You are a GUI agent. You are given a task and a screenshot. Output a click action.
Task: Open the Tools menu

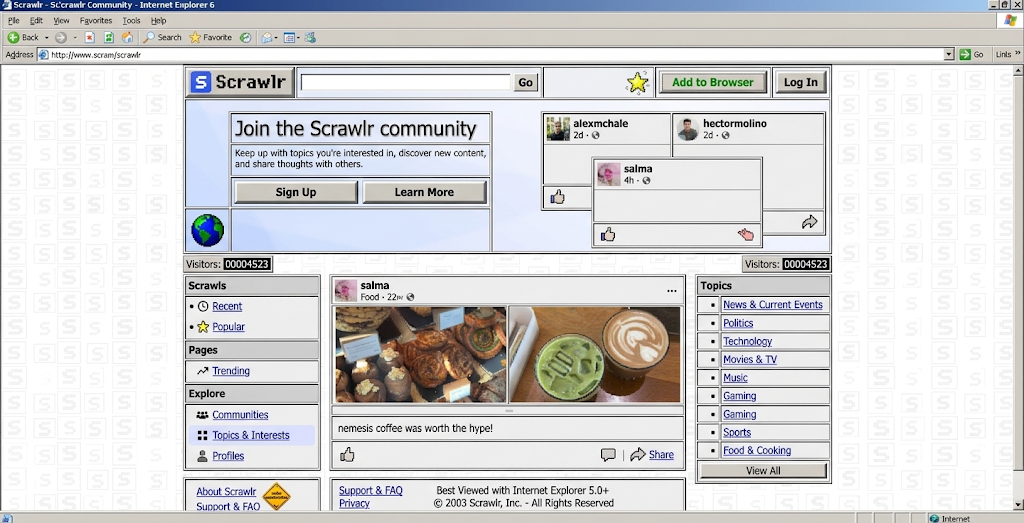click(x=131, y=21)
